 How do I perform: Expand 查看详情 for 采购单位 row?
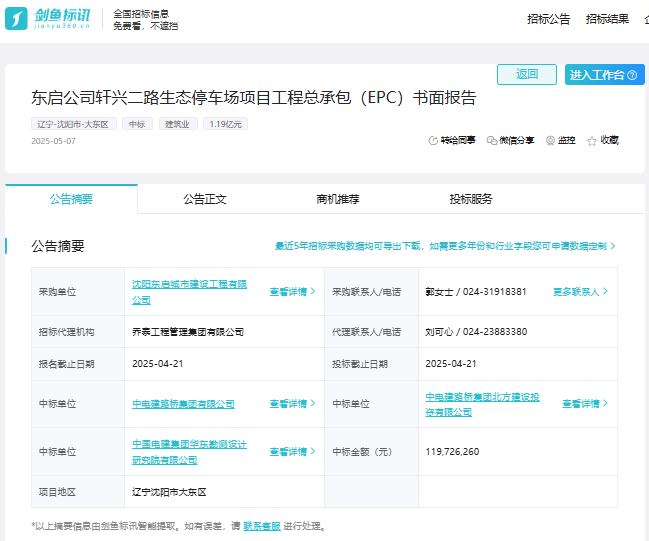click(292, 292)
